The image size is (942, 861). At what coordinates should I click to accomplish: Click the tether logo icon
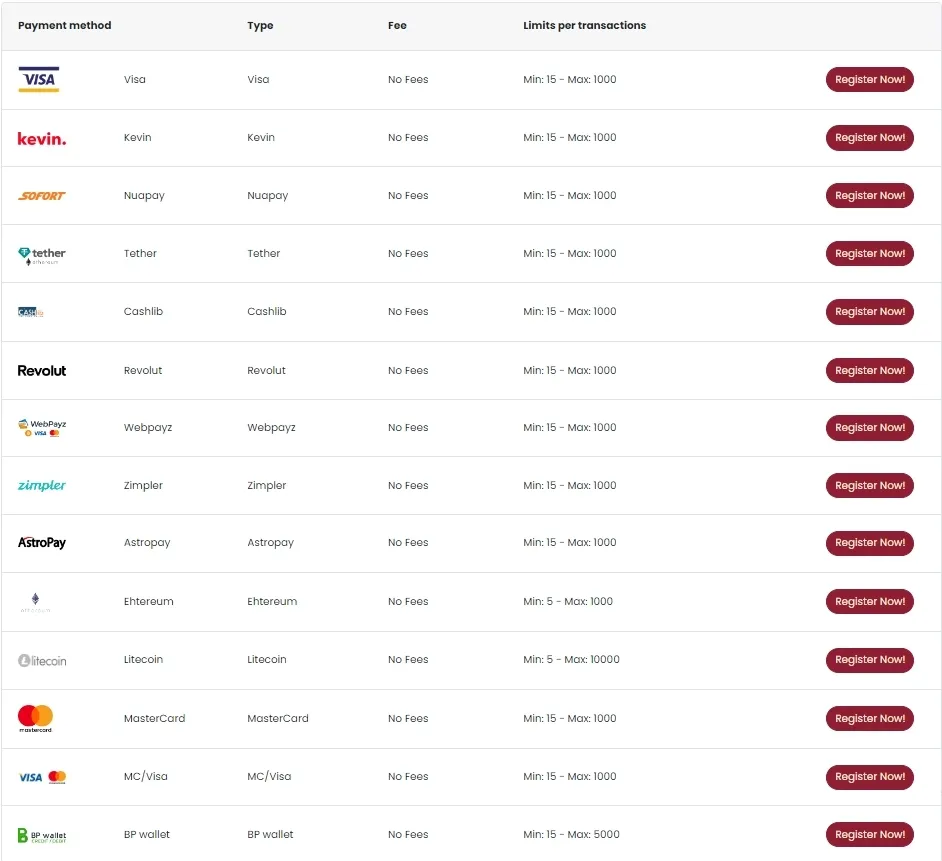pos(41,255)
